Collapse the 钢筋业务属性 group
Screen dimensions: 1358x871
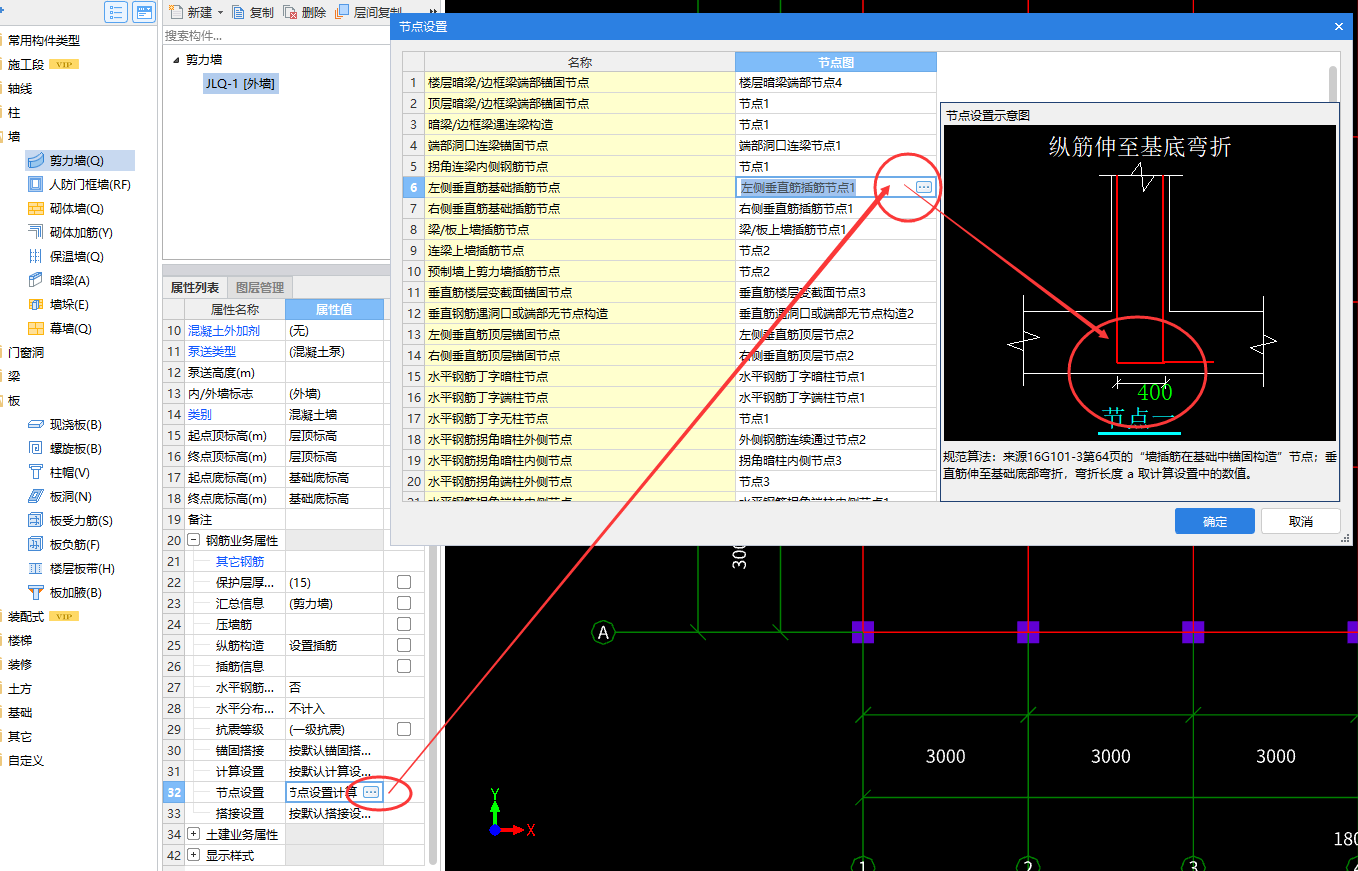coord(194,540)
